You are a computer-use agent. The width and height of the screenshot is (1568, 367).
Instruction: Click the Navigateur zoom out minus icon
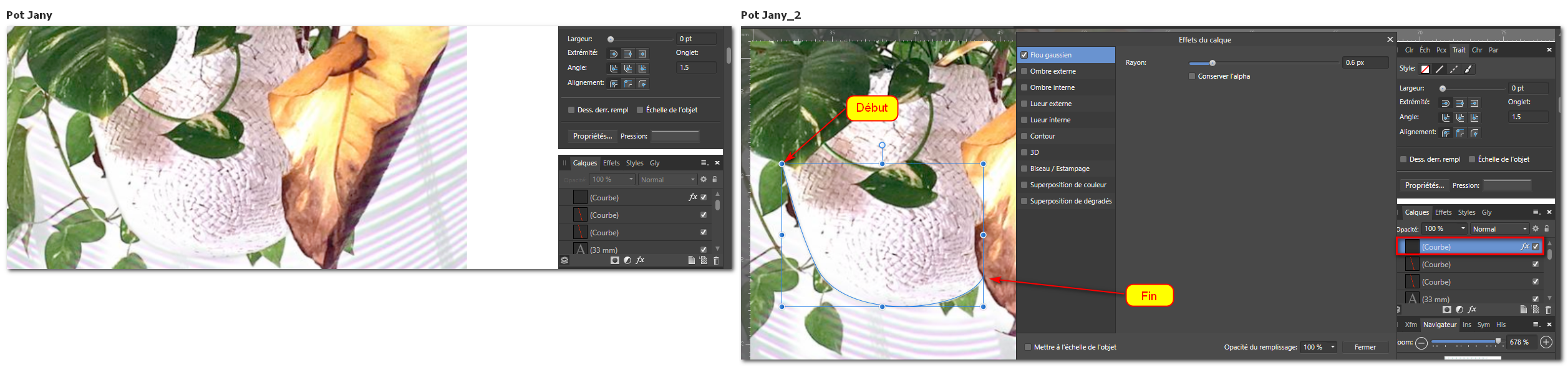coord(1421,343)
